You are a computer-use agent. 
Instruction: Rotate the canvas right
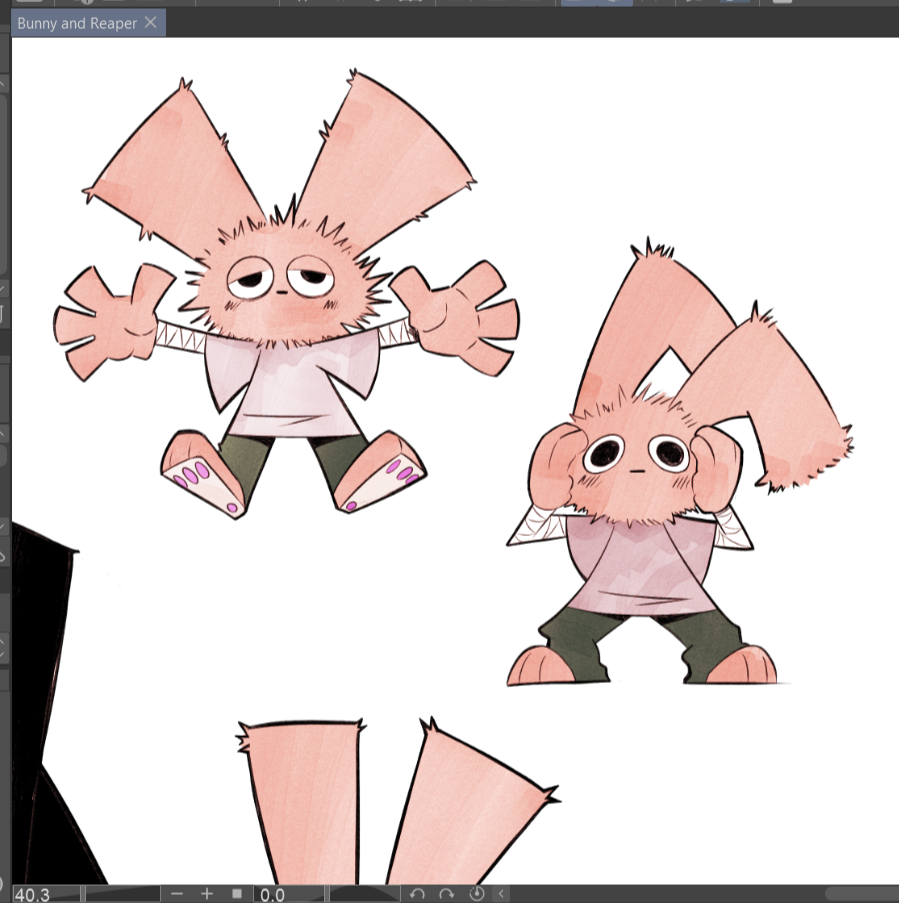point(447,894)
